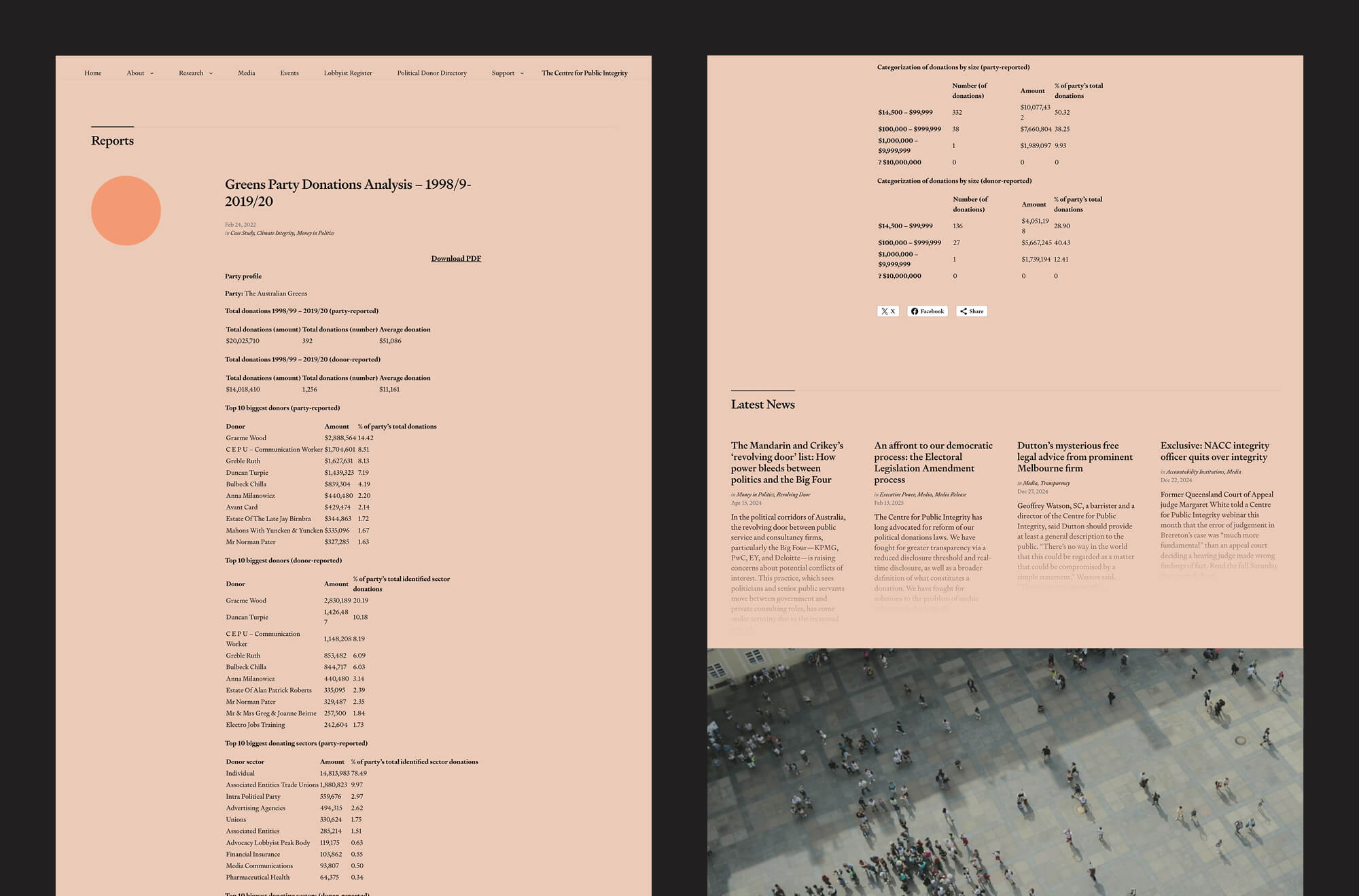The image size is (1359, 896).
Task: Click the Reports section heading
Action: [x=112, y=141]
